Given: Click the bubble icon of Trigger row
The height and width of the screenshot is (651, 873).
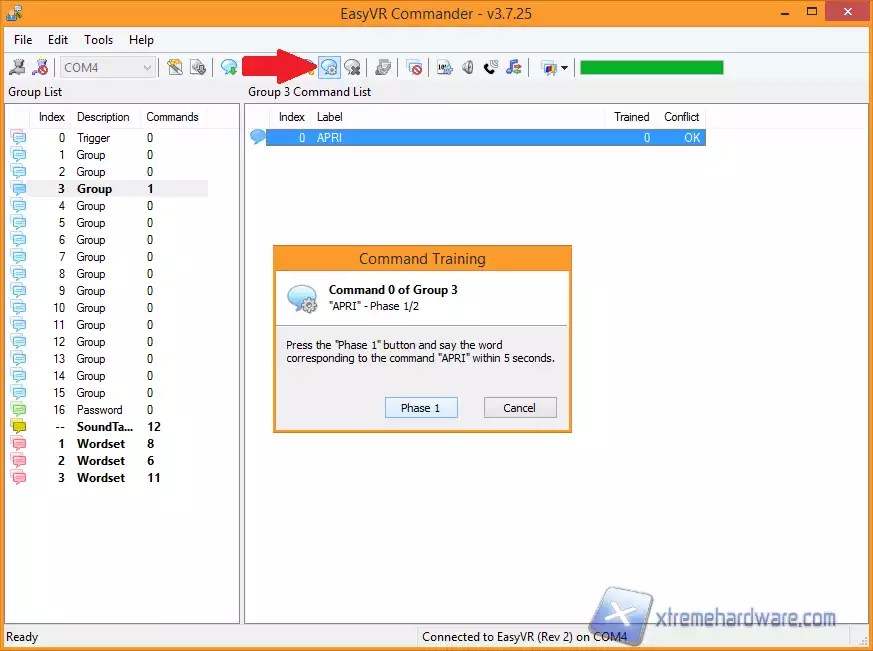Looking at the screenshot, I should click(x=18, y=138).
